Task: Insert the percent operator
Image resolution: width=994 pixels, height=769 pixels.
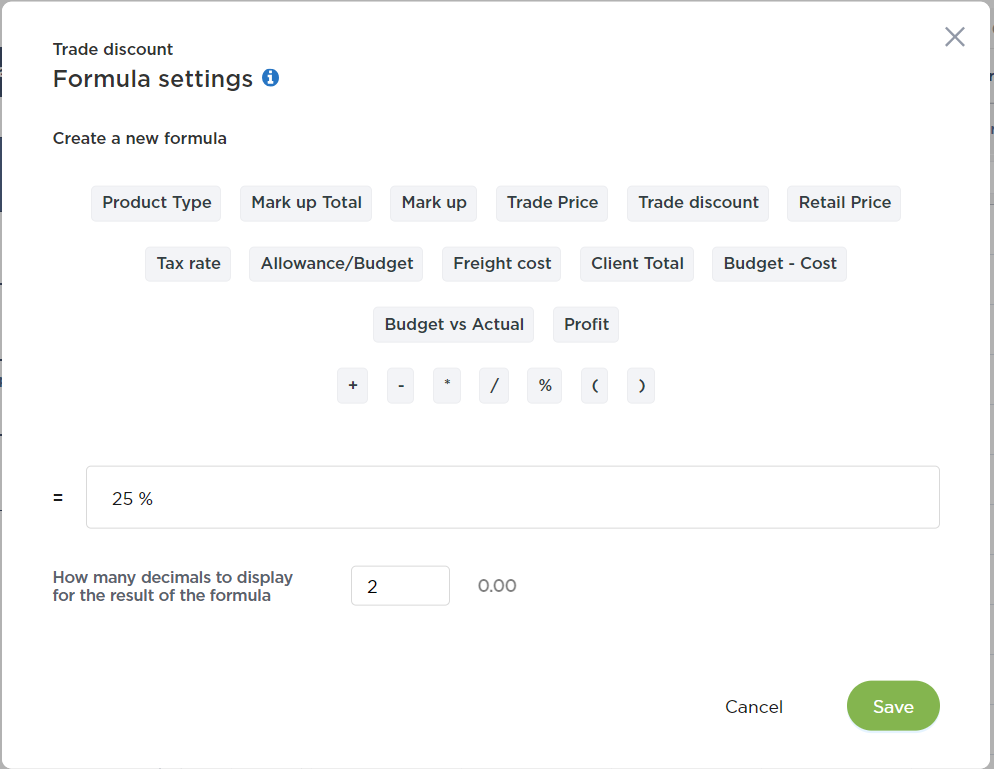Action: (545, 385)
